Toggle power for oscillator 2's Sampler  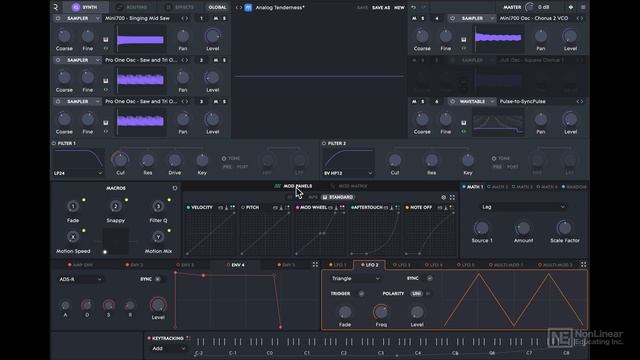(58, 60)
